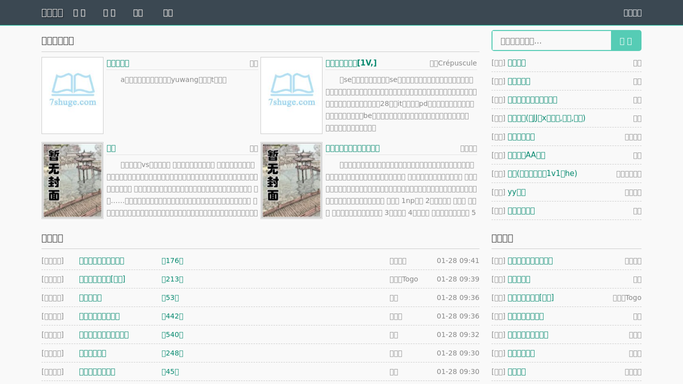Open the lower sidebar novel by author Togo
Screen dimensions: 683x384
[531, 298]
